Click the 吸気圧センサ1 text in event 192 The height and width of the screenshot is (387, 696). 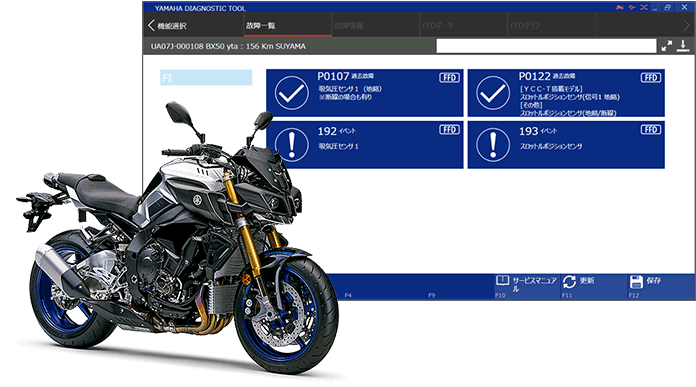click(x=338, y=146)
